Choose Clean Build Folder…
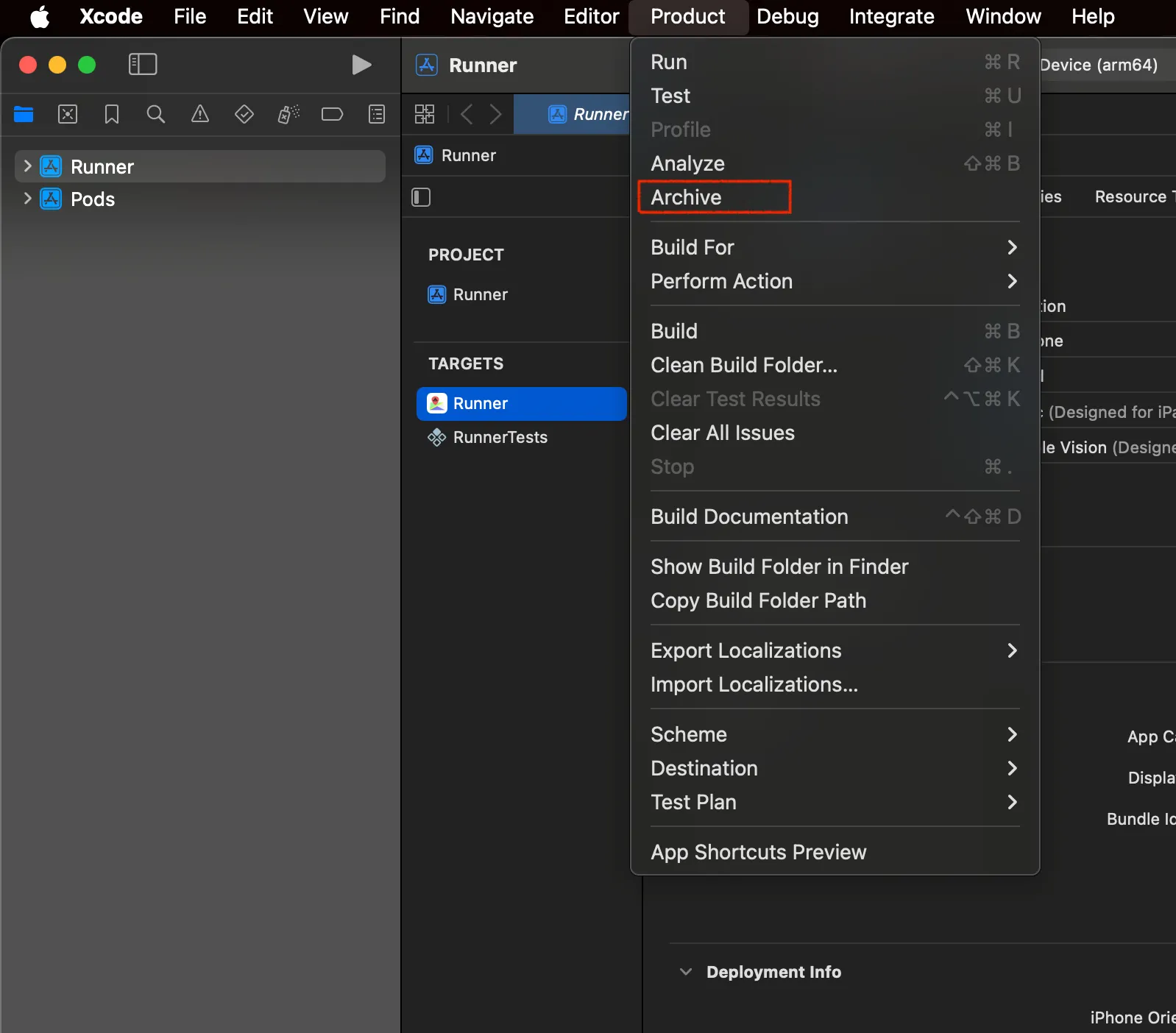 [835, 365]
